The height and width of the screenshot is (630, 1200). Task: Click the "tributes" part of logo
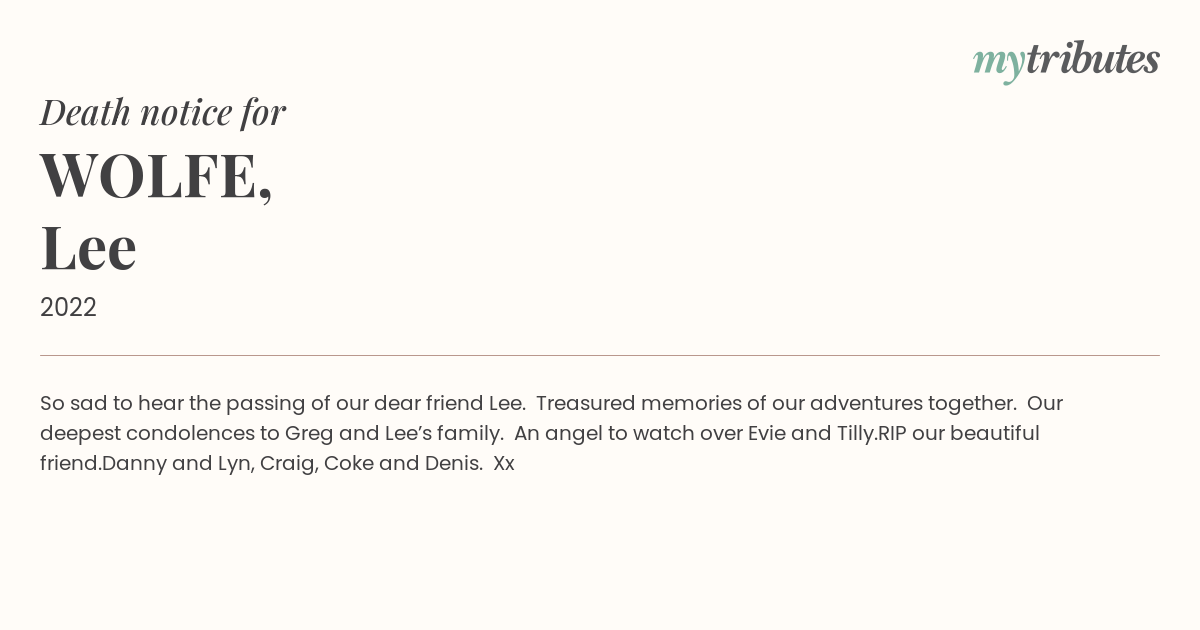click(1093, 59)
